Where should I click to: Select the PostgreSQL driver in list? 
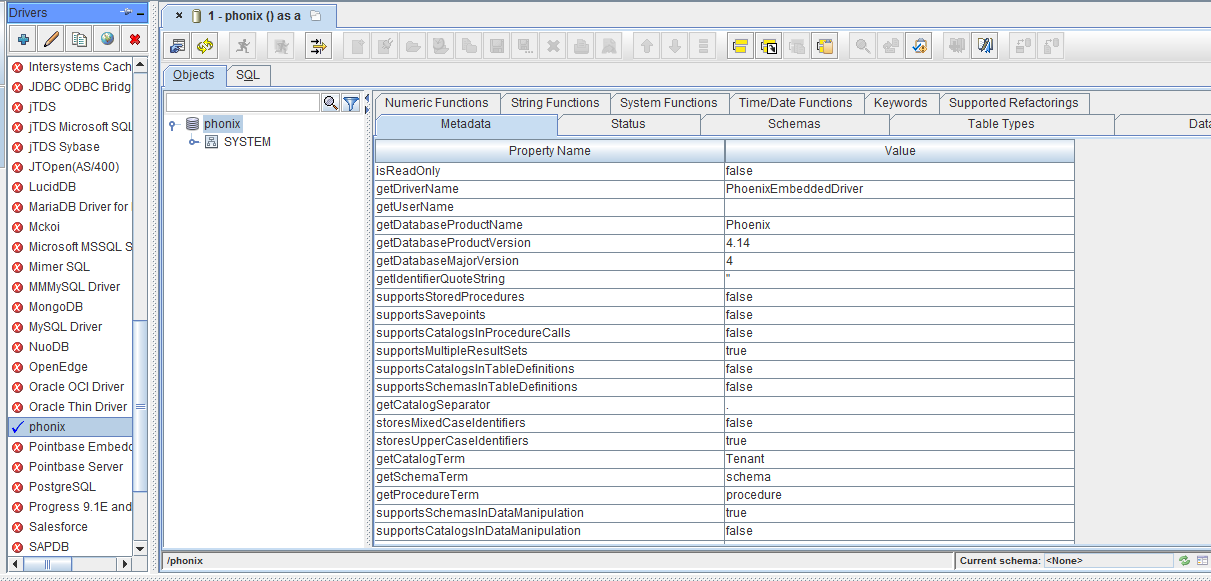62,487
